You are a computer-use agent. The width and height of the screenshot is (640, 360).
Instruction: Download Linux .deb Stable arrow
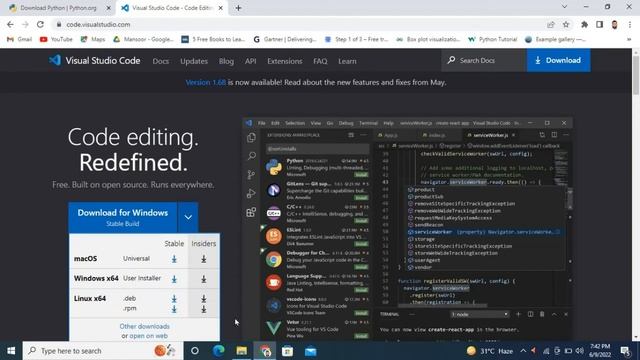(x=174, y=299)
